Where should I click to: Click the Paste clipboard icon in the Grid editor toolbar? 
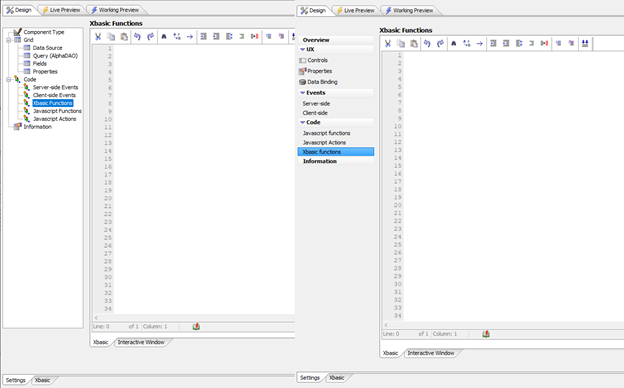[x=124, y=37]
